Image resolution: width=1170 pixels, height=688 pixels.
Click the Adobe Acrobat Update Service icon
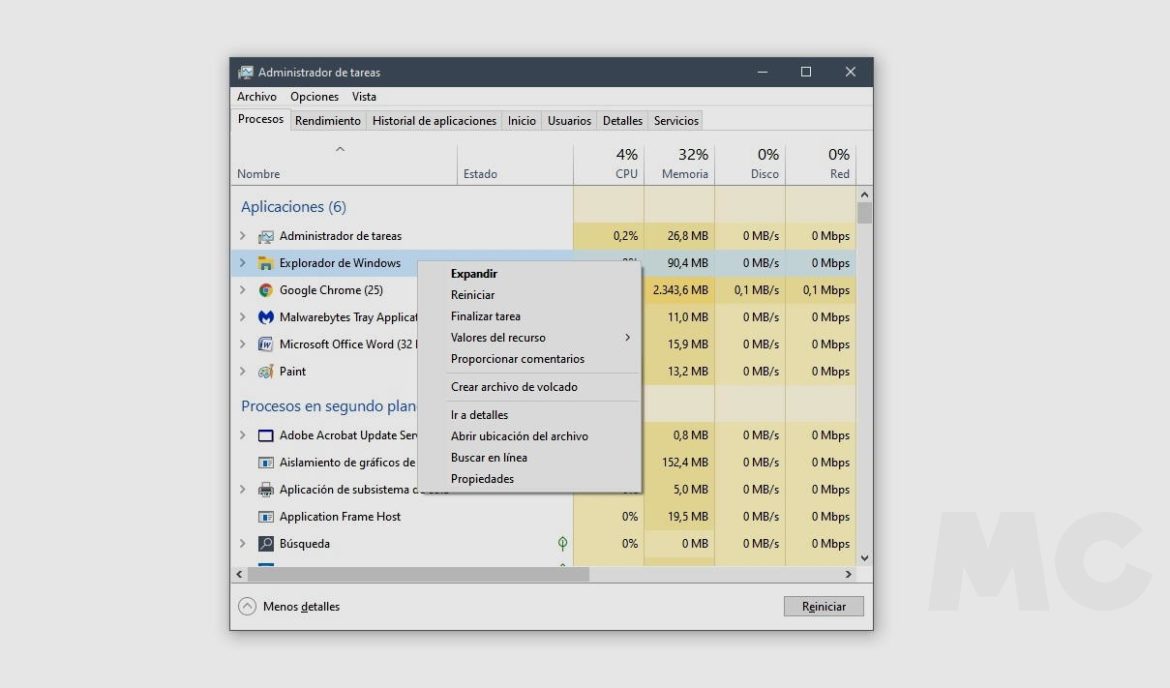coord(266,436)
